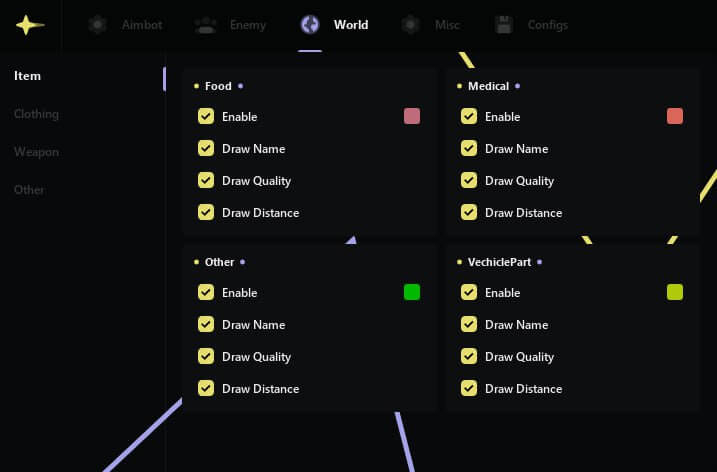Viewport: 717px width, 472px height.
Task: Click the Misc tab icon
Action: click(410, 25)
